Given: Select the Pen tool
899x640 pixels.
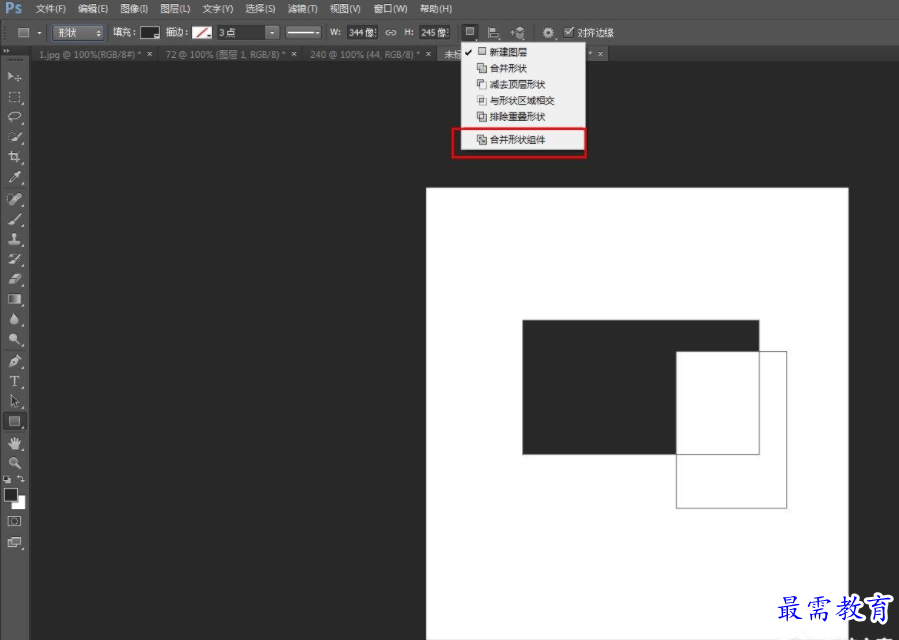Looking at the screenshot, I should coord(15,361).
